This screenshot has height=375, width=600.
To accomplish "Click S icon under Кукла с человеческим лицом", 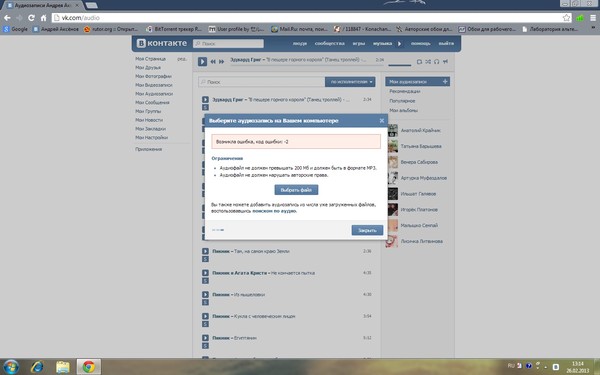I will click(205, 324).
